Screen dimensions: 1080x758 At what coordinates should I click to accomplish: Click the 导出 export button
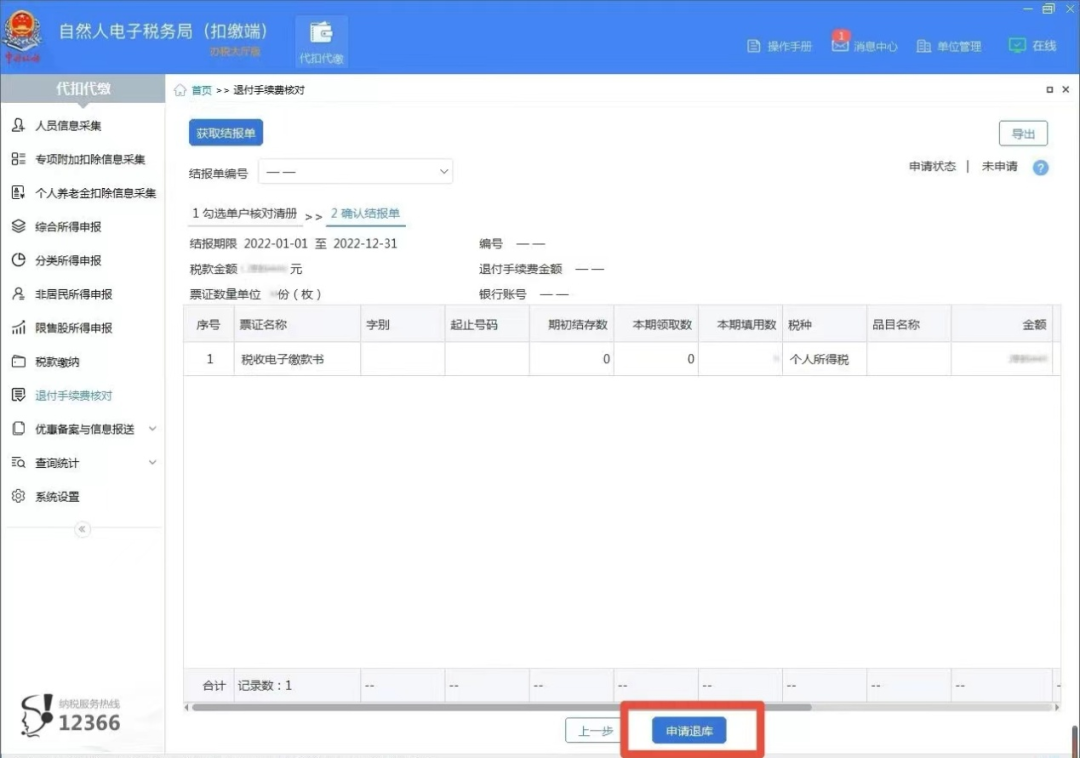point(1023,134)
